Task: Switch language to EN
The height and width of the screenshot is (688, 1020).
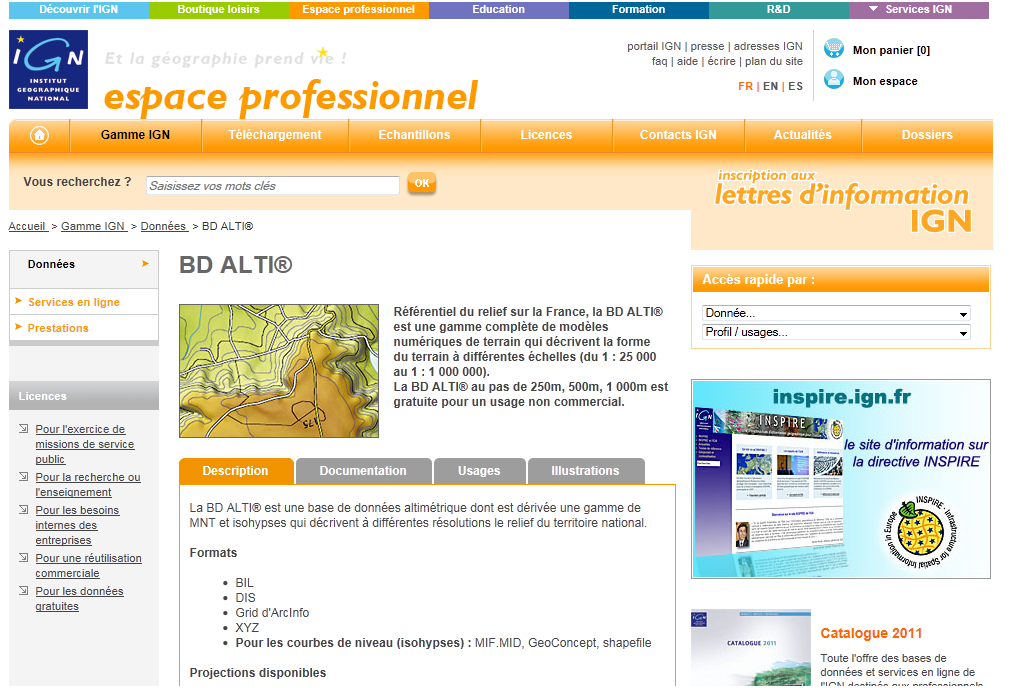Action: point(770,86)
